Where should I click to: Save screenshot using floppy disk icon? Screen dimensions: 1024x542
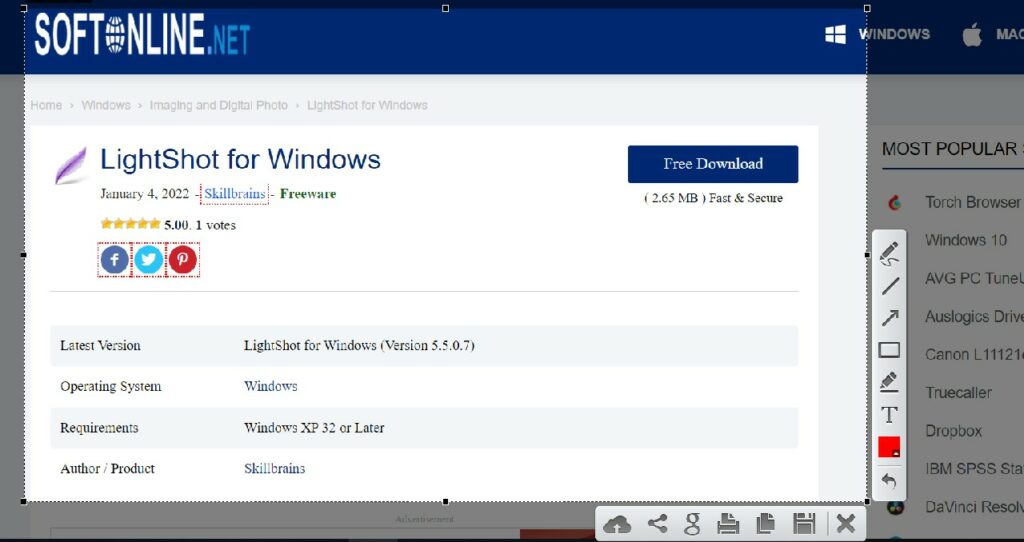point(805,524)
